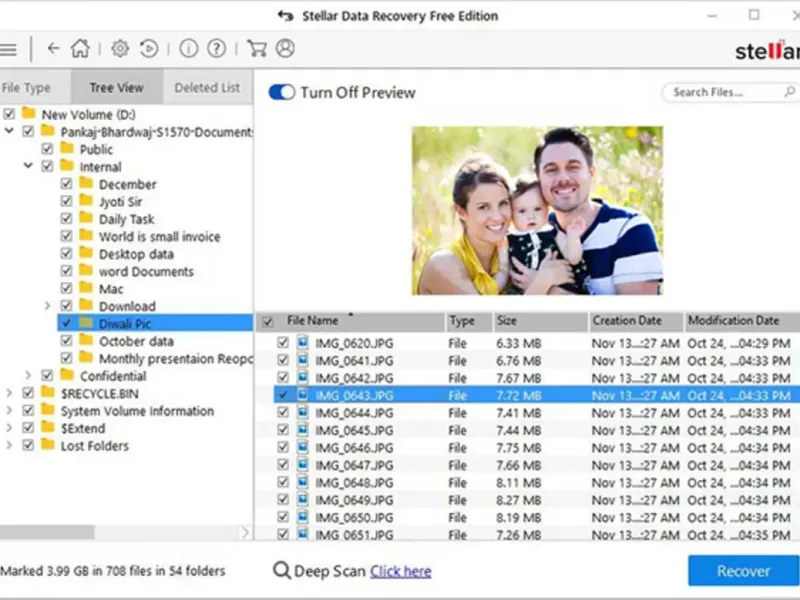The width and height of the screenshot is (800, 600).
Task: Open the hamburger menu icon
Action: pos(8,49)
